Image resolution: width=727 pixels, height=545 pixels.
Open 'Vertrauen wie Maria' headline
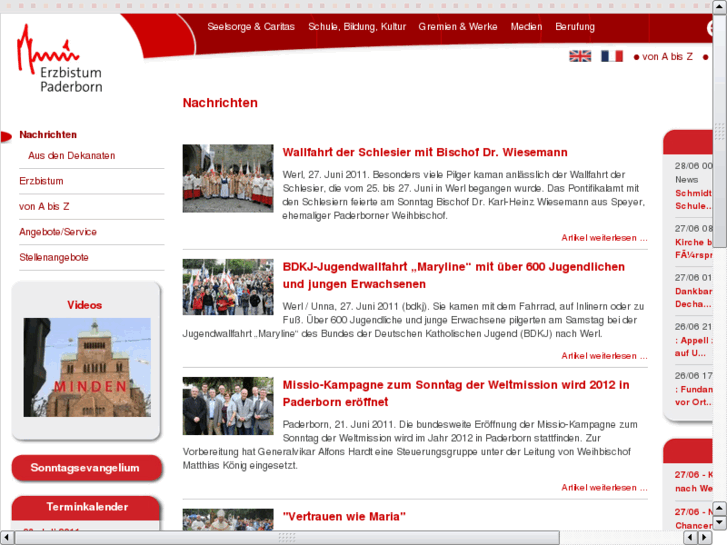coord(344,516)
